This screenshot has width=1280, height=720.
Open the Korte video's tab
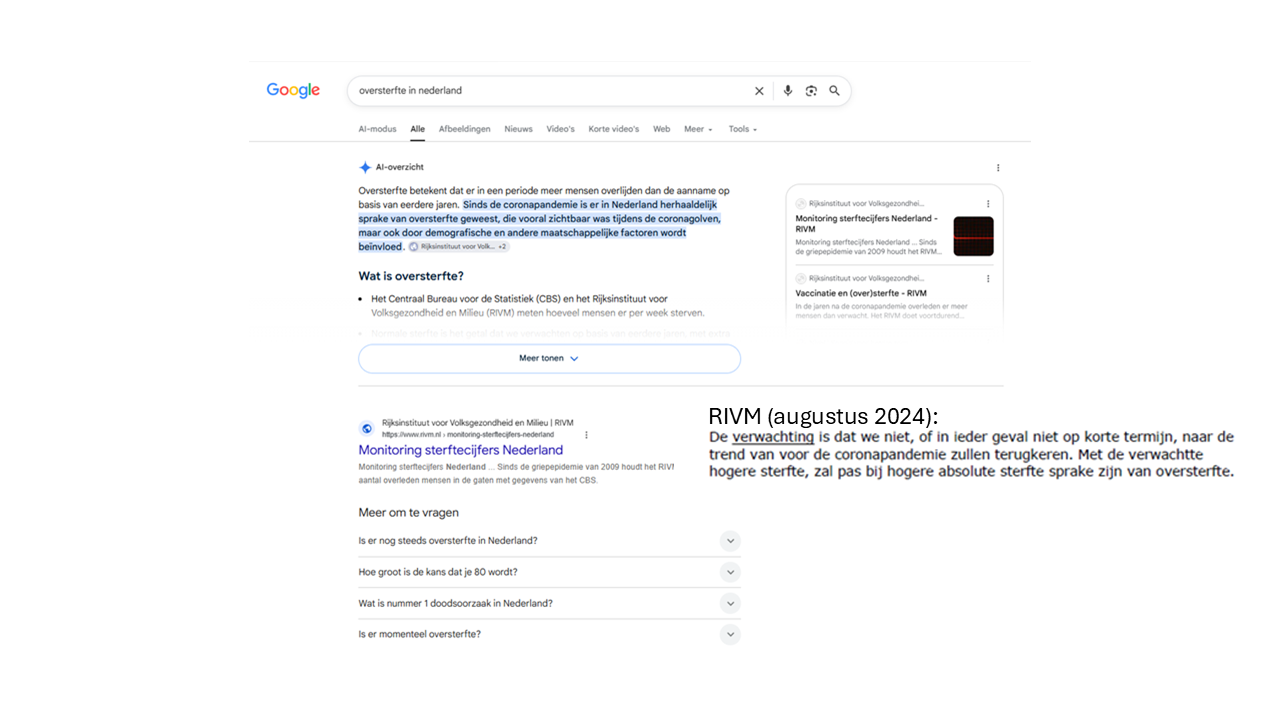[613, 129]
